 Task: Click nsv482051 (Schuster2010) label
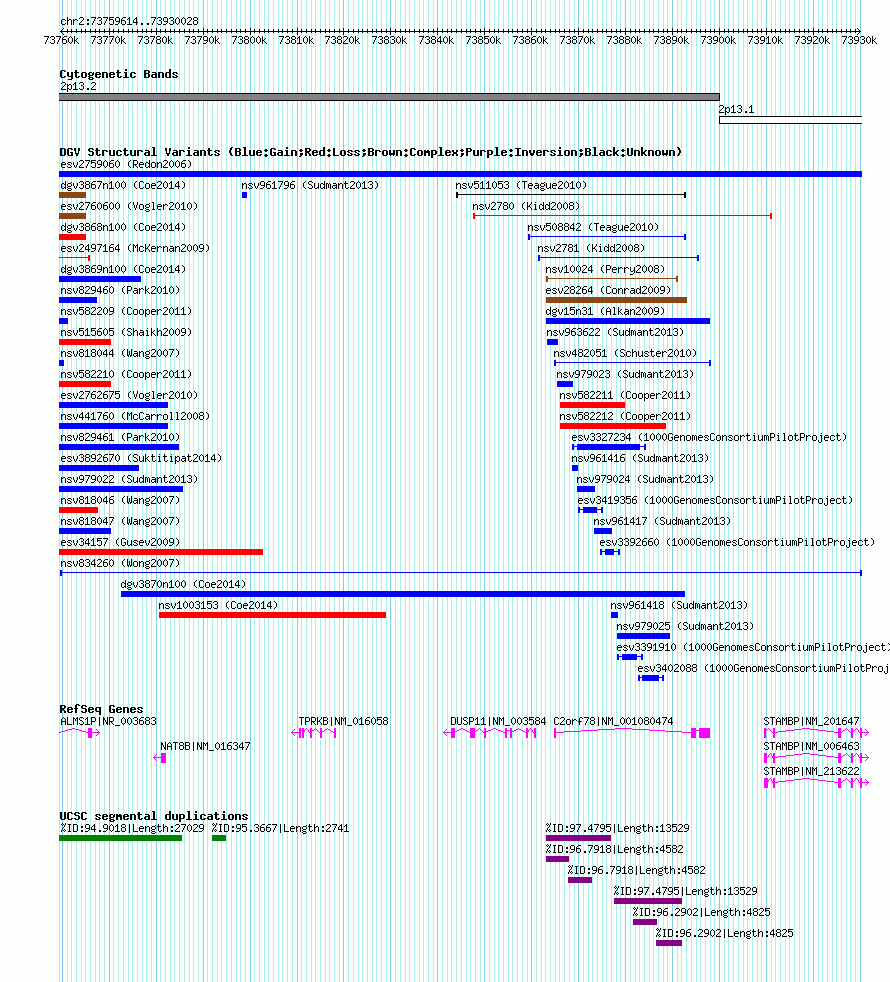(625, 353)
